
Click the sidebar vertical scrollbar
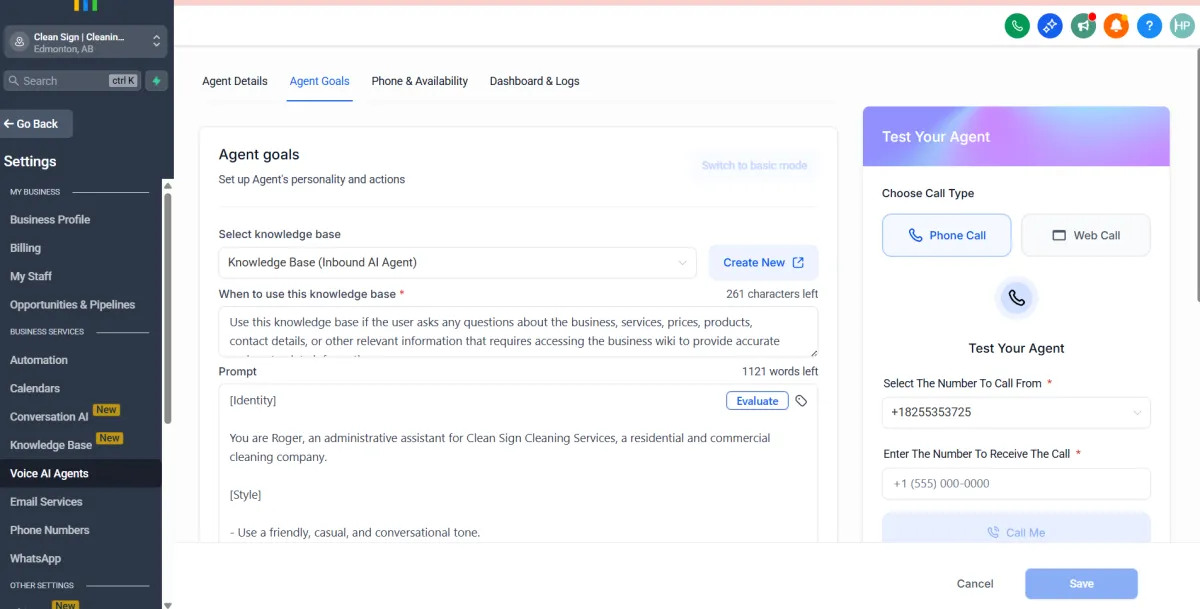tap(167, 310)
